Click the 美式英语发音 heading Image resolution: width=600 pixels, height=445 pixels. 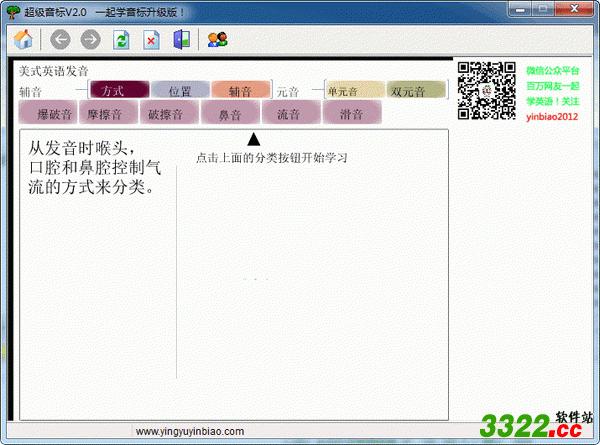point(54,71)
